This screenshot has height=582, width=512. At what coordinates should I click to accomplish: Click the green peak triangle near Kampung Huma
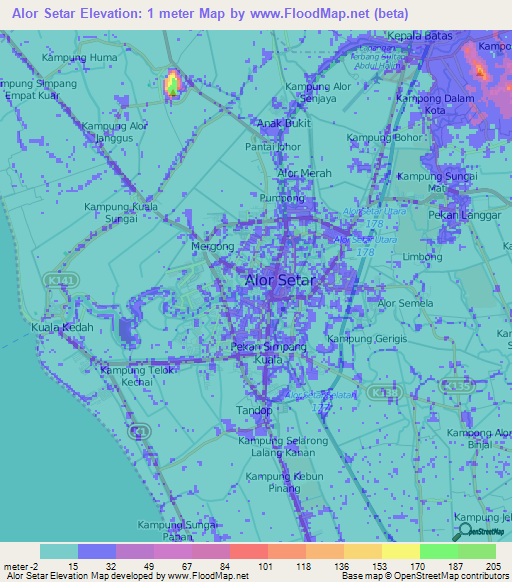pyautogui.click(x=173, y=90)
